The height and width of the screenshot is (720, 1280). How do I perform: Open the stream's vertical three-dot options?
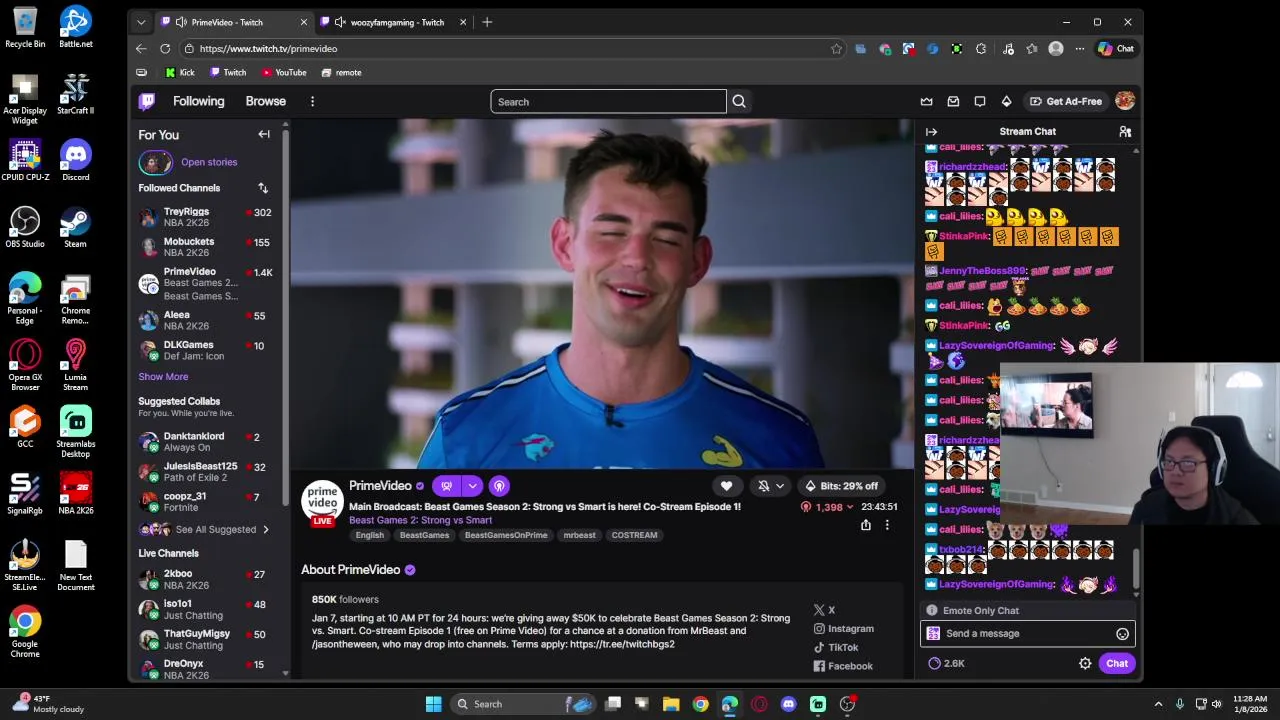point(886,525)
